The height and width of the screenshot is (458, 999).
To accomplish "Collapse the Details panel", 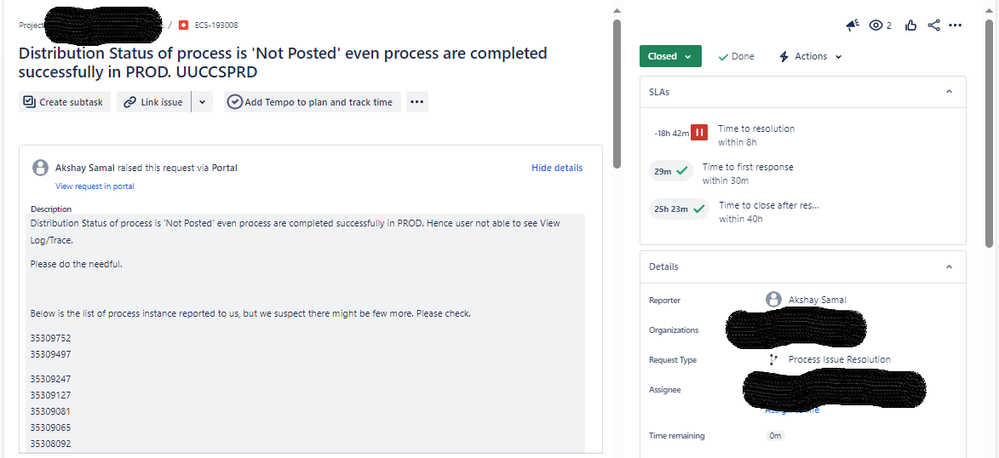I will 949,266.
